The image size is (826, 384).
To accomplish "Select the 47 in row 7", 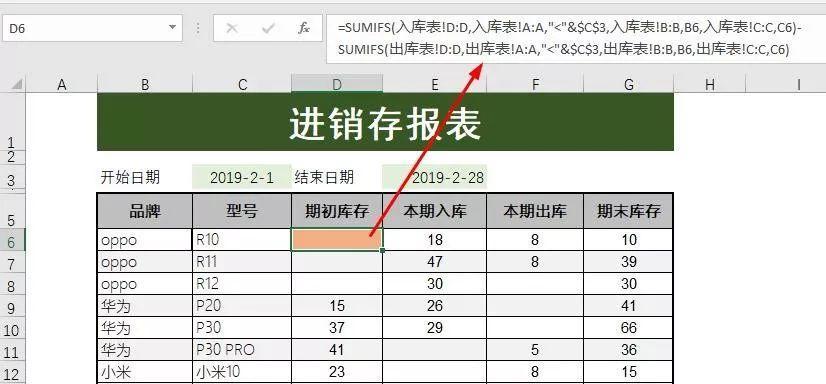I will [x=435, y=262].
